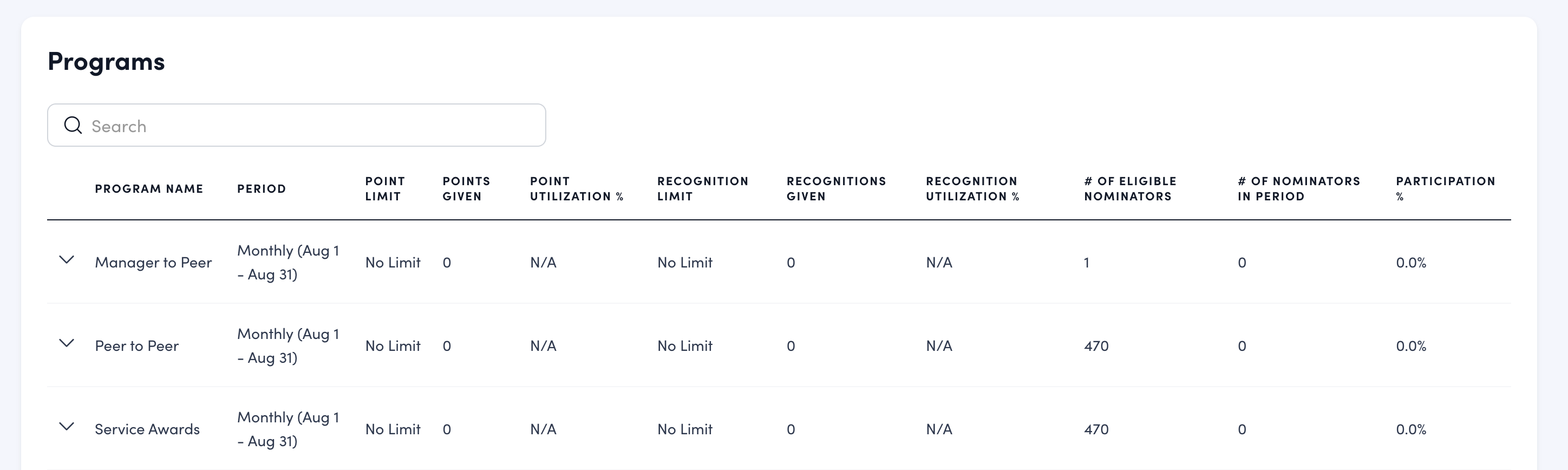Click the Recognition Utilization % header
1568x470 pixels.
[972, 189]
